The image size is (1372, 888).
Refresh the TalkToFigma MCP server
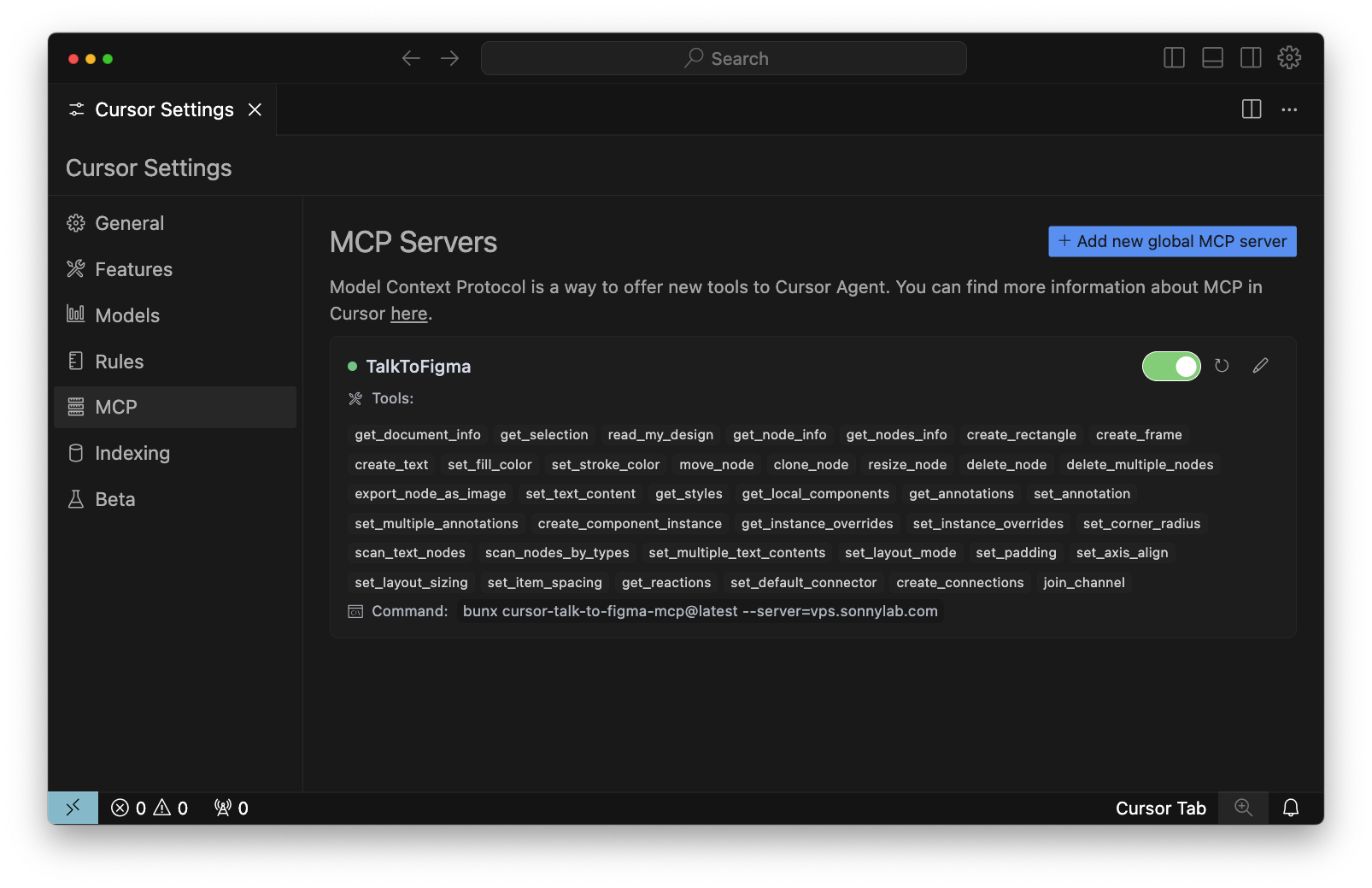pyautogui.click(x=1222, y=366)
